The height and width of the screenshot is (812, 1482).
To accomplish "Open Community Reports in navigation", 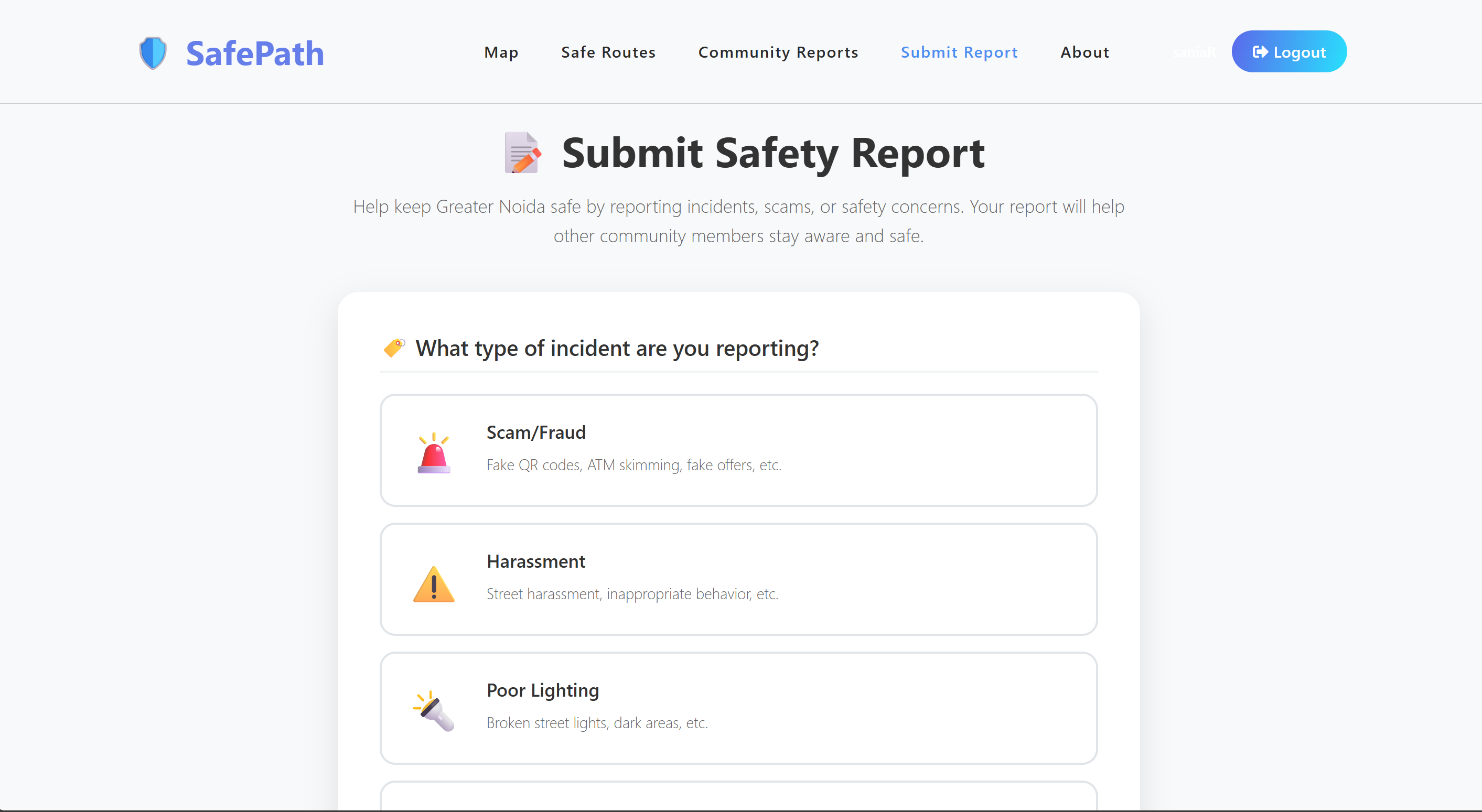I will 778,52.
